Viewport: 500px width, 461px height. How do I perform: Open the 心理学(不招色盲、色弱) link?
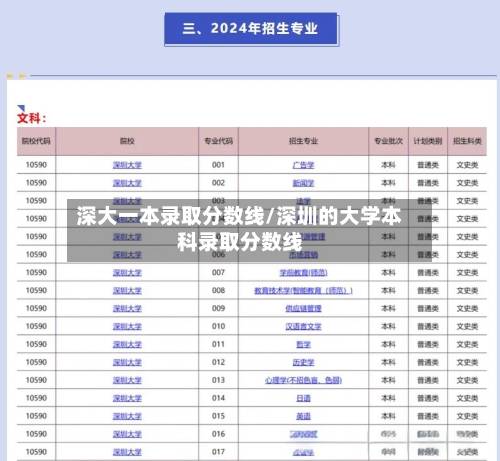[303, 380]
